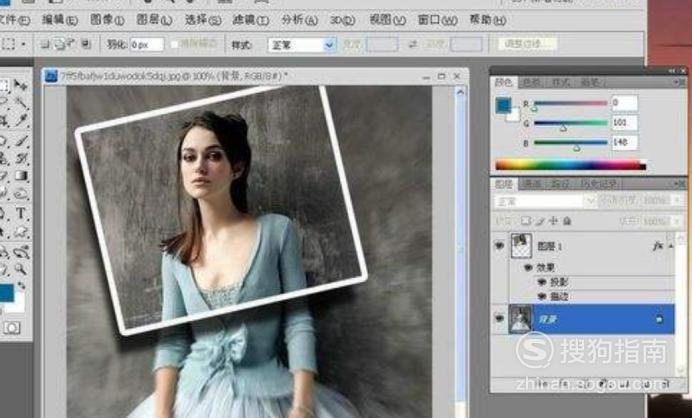The width and height of the screenshot is (692, 418).
Task: Pick a color from the spectrum ramp
Action: [571, 166]
